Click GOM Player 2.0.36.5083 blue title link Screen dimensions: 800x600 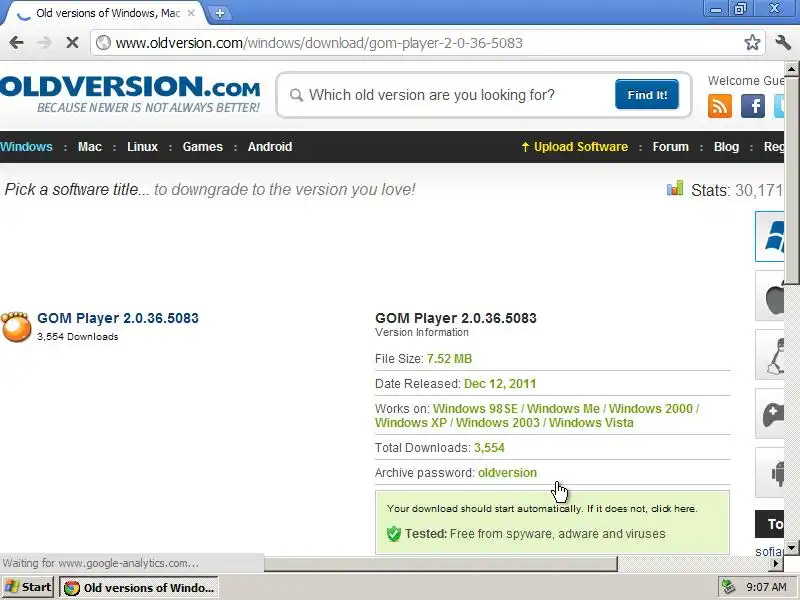tap(118, 318)
